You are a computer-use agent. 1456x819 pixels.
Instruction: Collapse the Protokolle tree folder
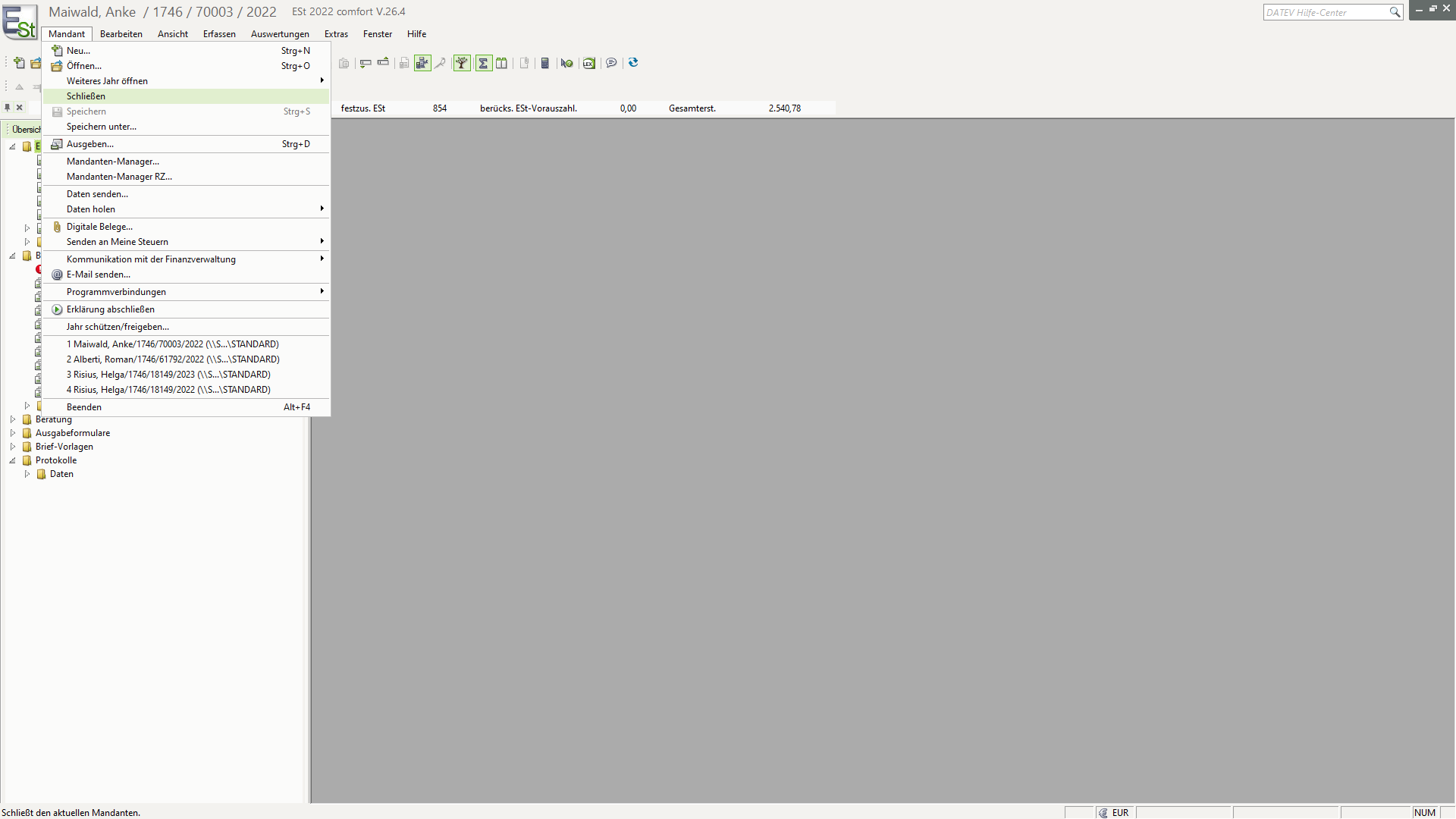(x=13, y=460)
